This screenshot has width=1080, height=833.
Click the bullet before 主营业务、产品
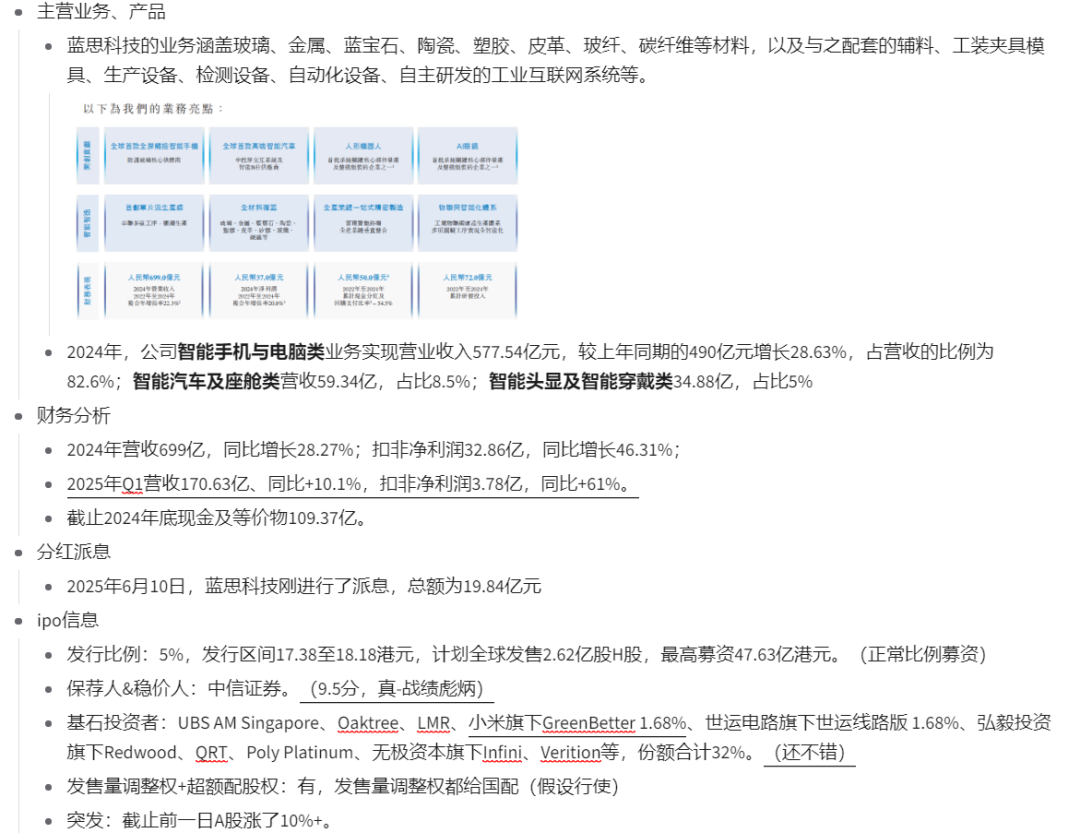point(19,12)
